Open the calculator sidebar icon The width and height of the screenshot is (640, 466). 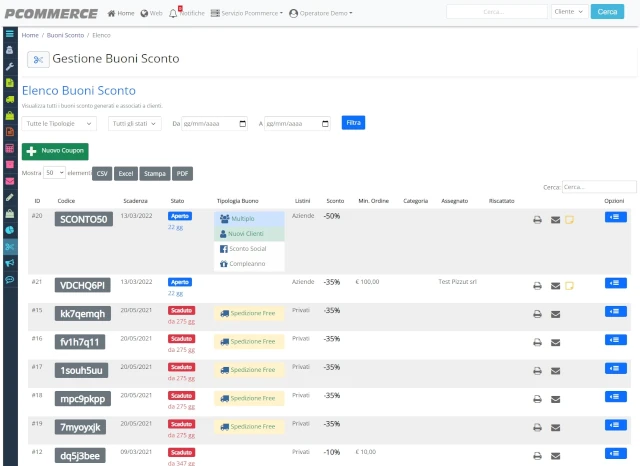[10, 148]
